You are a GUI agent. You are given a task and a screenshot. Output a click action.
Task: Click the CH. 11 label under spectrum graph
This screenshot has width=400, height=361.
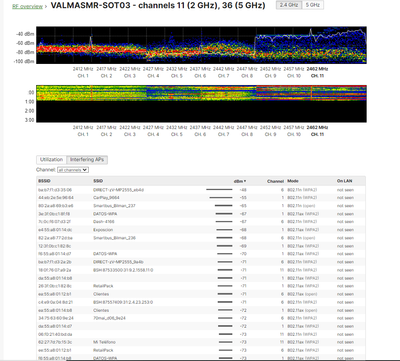click(317, 76)
